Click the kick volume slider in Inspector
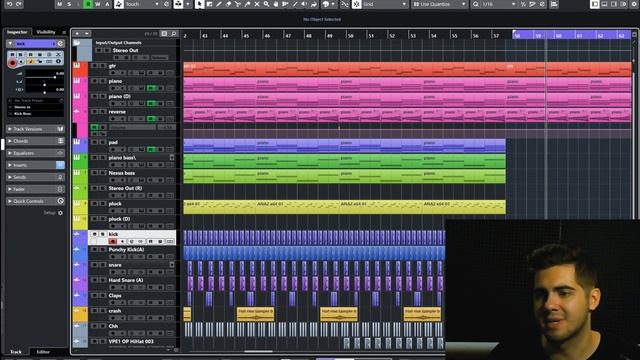Screen dimensions: 640x360 pos(45,77)
